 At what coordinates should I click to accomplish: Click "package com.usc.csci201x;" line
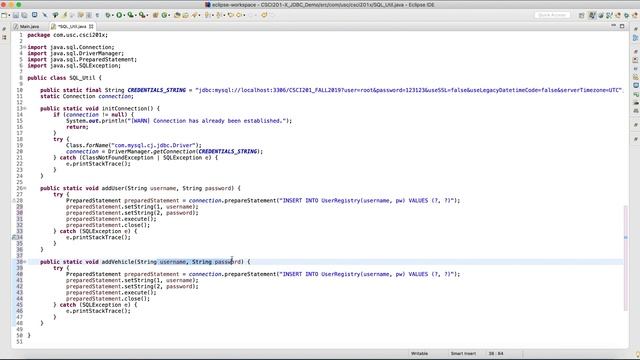pos(68,35)
